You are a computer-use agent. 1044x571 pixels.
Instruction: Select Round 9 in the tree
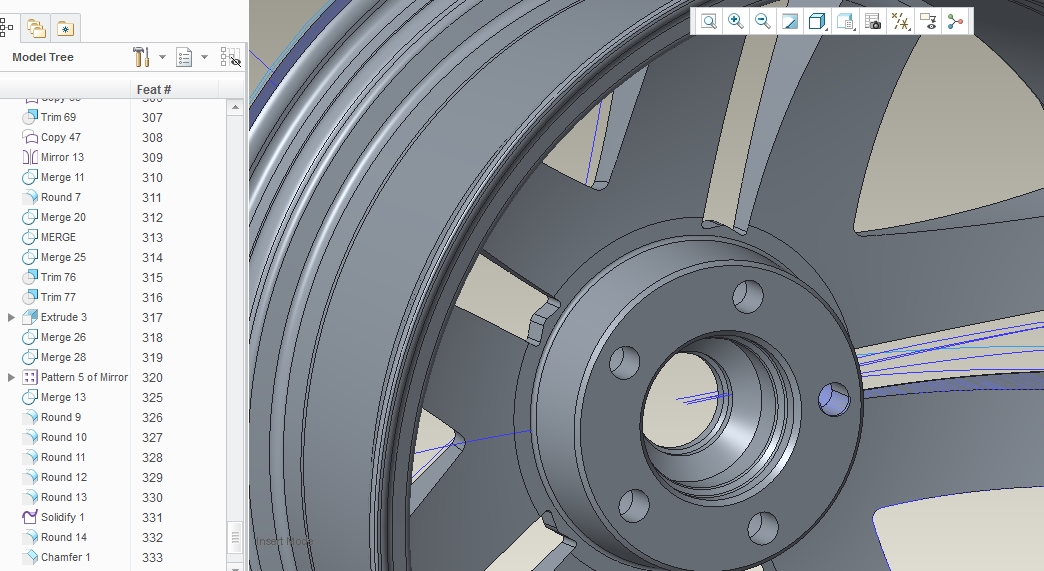point(61,417)
